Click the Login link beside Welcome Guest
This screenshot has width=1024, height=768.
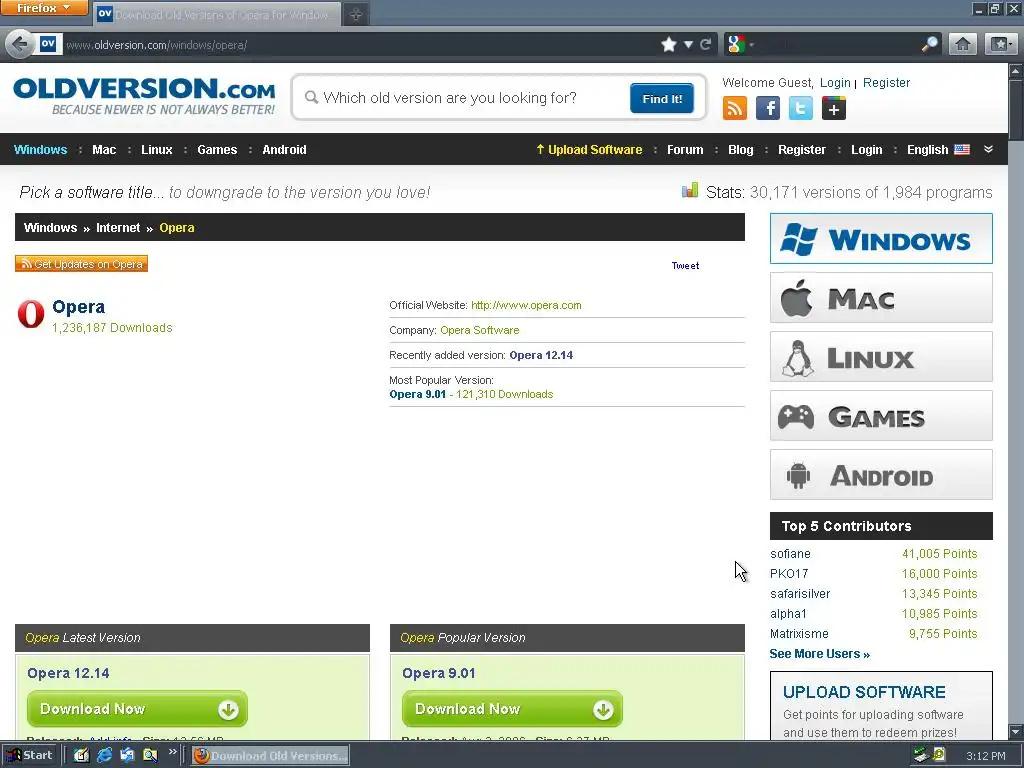tap(835, 83)
